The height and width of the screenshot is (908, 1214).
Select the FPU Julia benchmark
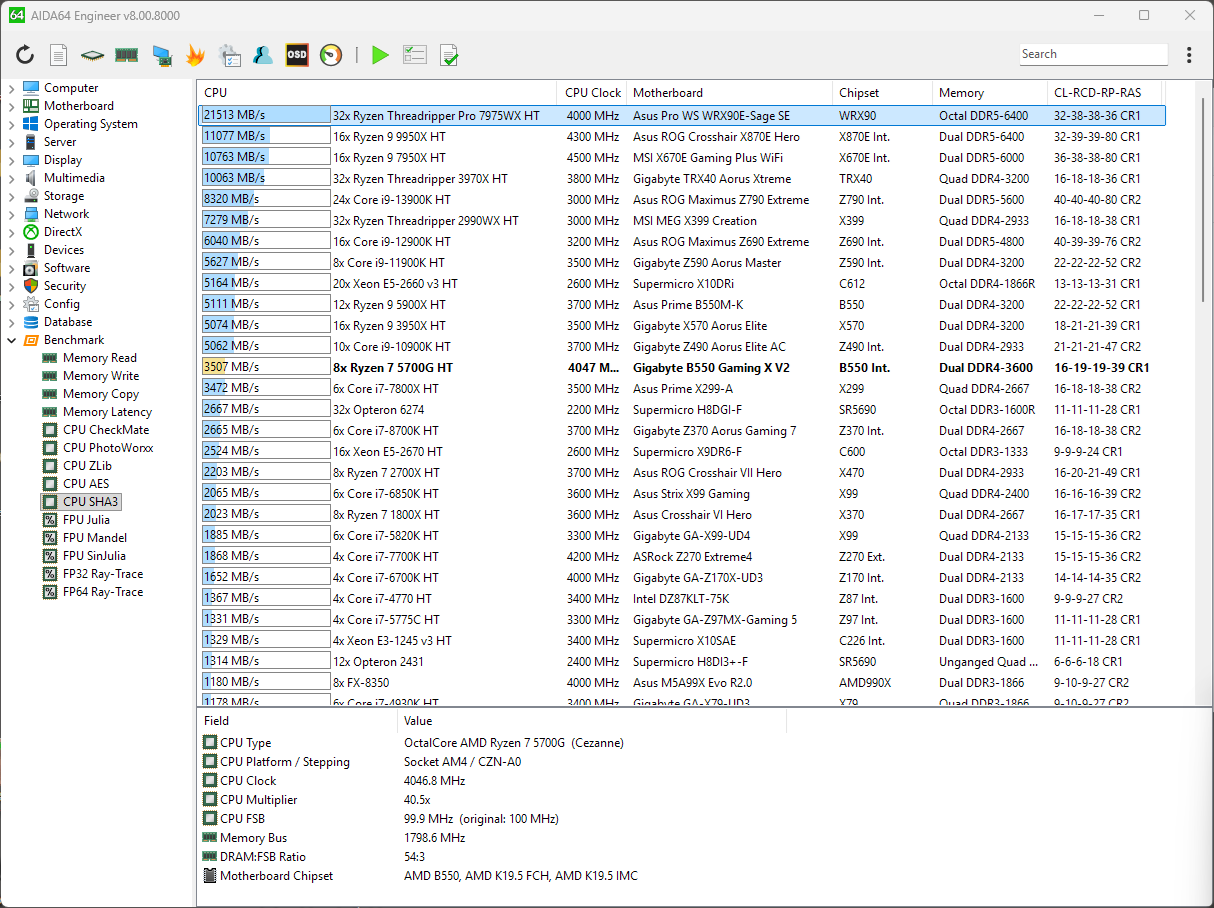[86, 520]
